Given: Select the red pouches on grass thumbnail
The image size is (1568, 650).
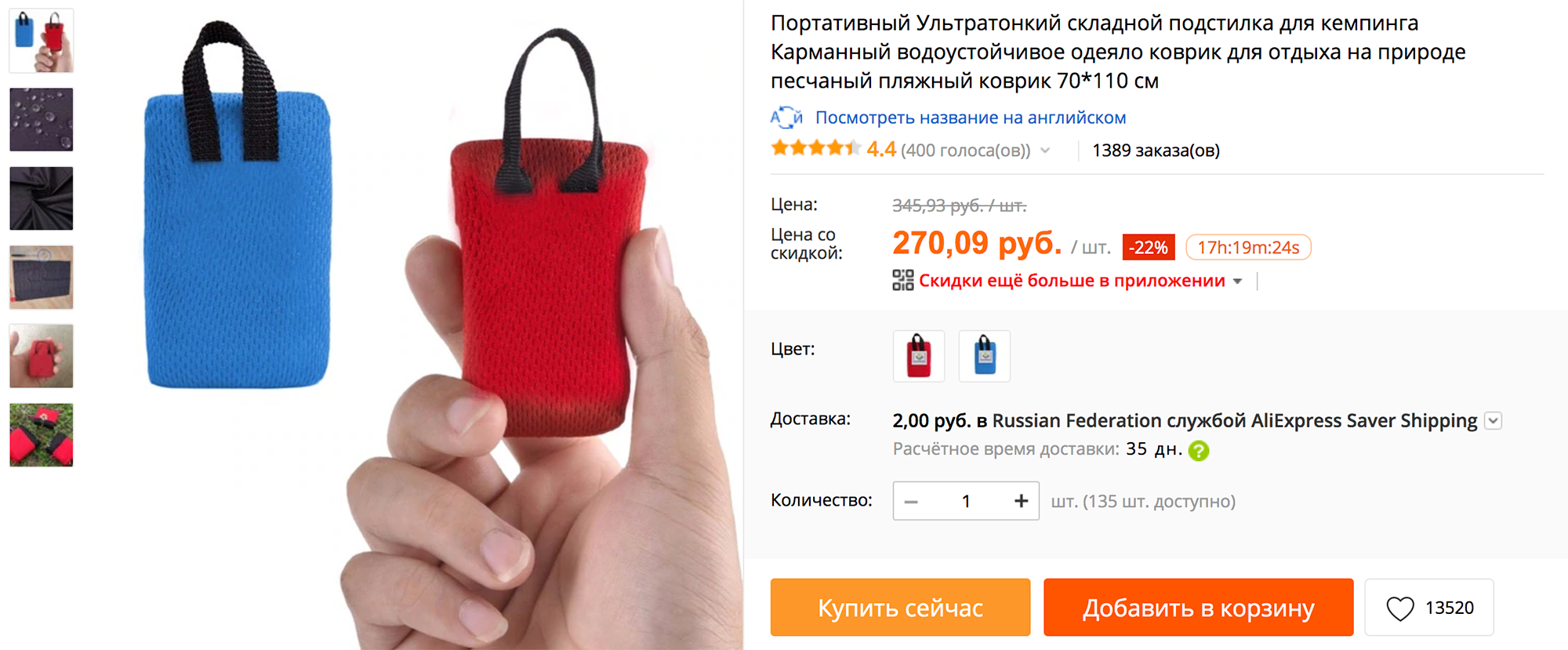Looking at the screenshot, I should [x=42, y=435].
